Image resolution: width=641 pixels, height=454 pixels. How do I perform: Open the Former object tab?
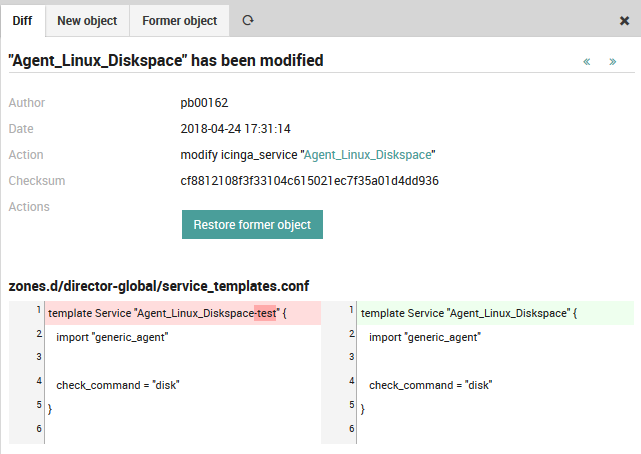coord(179,20)
